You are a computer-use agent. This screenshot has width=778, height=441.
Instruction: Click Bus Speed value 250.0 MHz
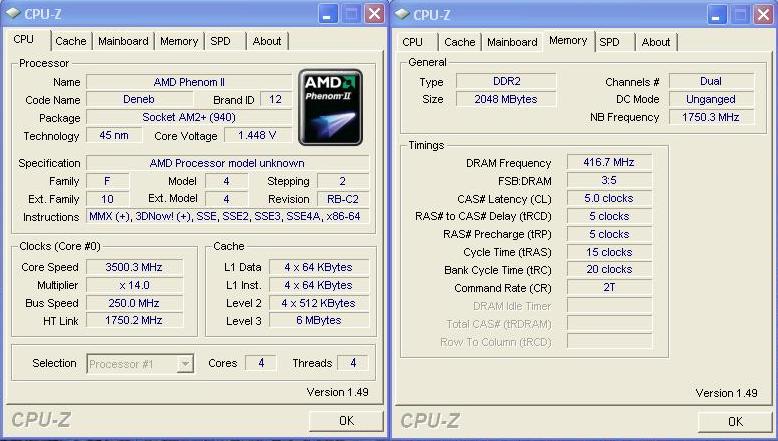click(134, 303)
